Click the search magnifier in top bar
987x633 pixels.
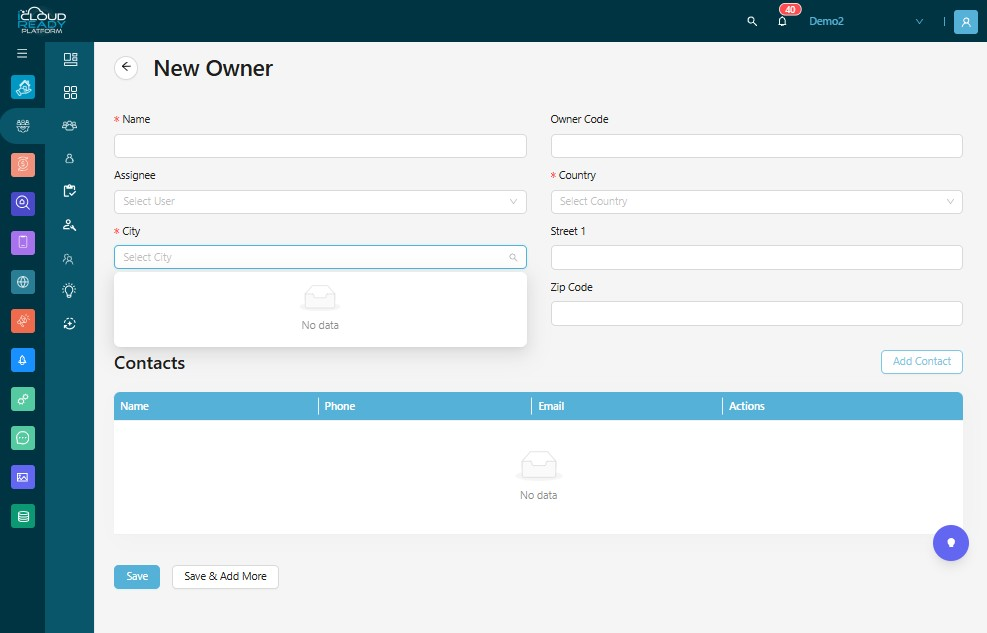tap(752, 21)
